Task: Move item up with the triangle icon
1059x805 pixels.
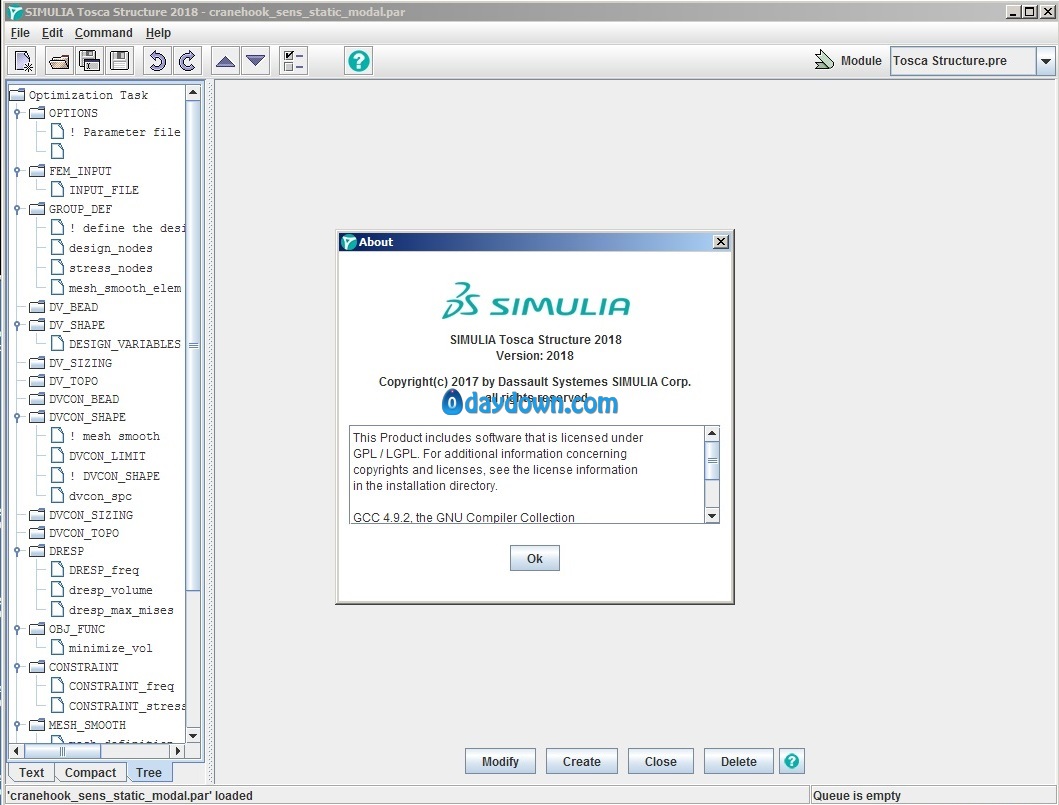Action: click(x=226, y=61)
